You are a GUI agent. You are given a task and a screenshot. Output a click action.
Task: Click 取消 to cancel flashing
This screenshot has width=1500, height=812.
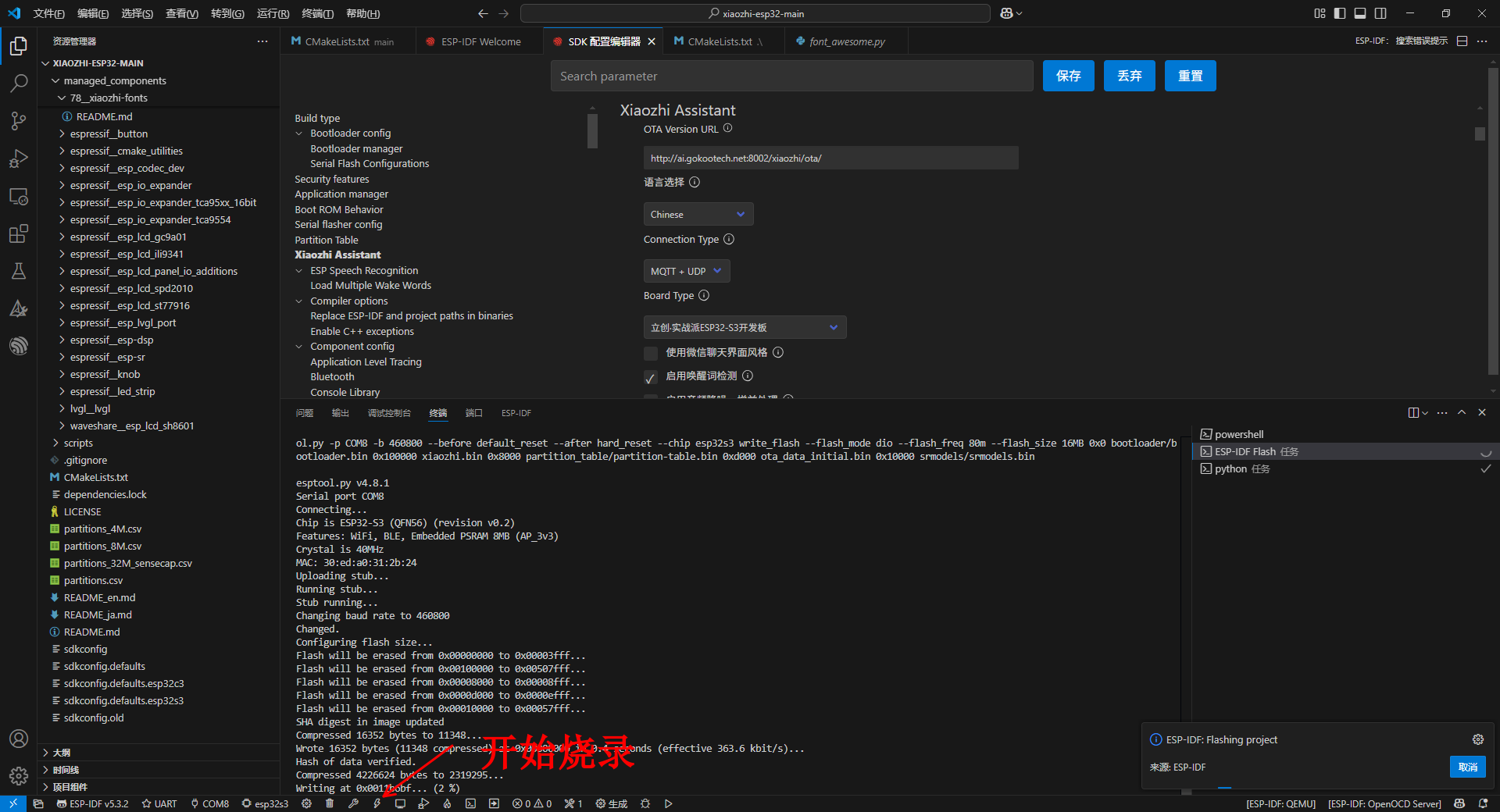tap(1468, 767)
